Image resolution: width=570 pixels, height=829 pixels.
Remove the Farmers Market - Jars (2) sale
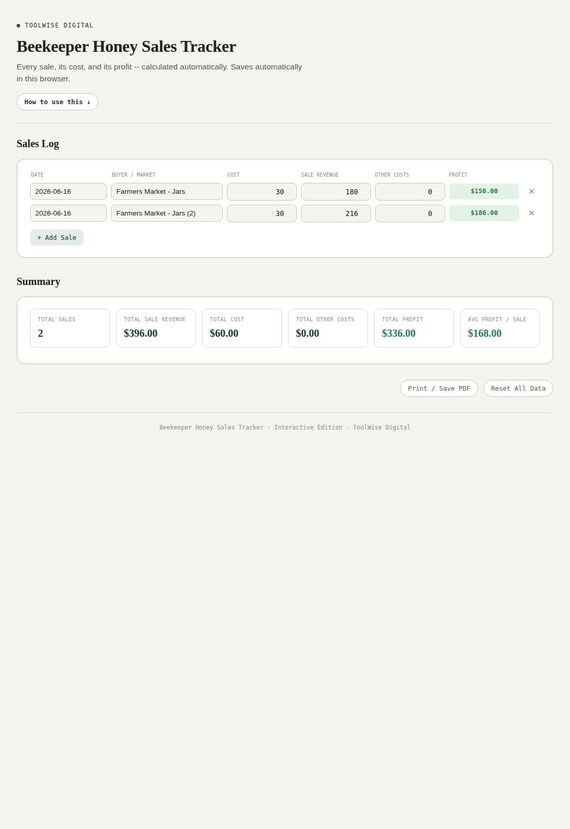point(531,213)
